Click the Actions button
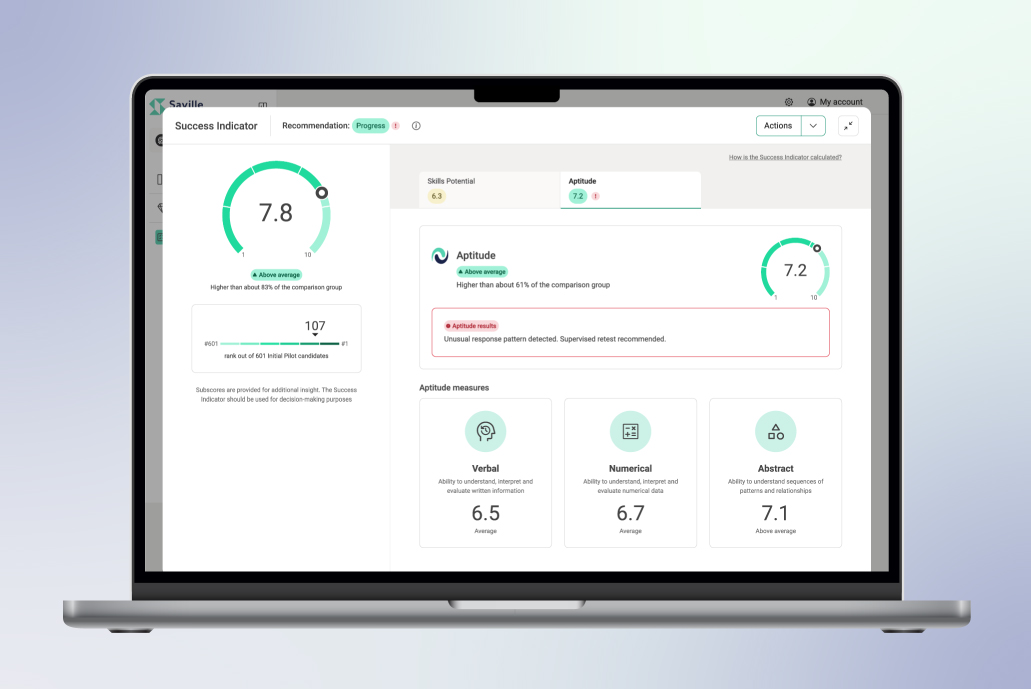1031x689 pixels. tap(779, 126)
